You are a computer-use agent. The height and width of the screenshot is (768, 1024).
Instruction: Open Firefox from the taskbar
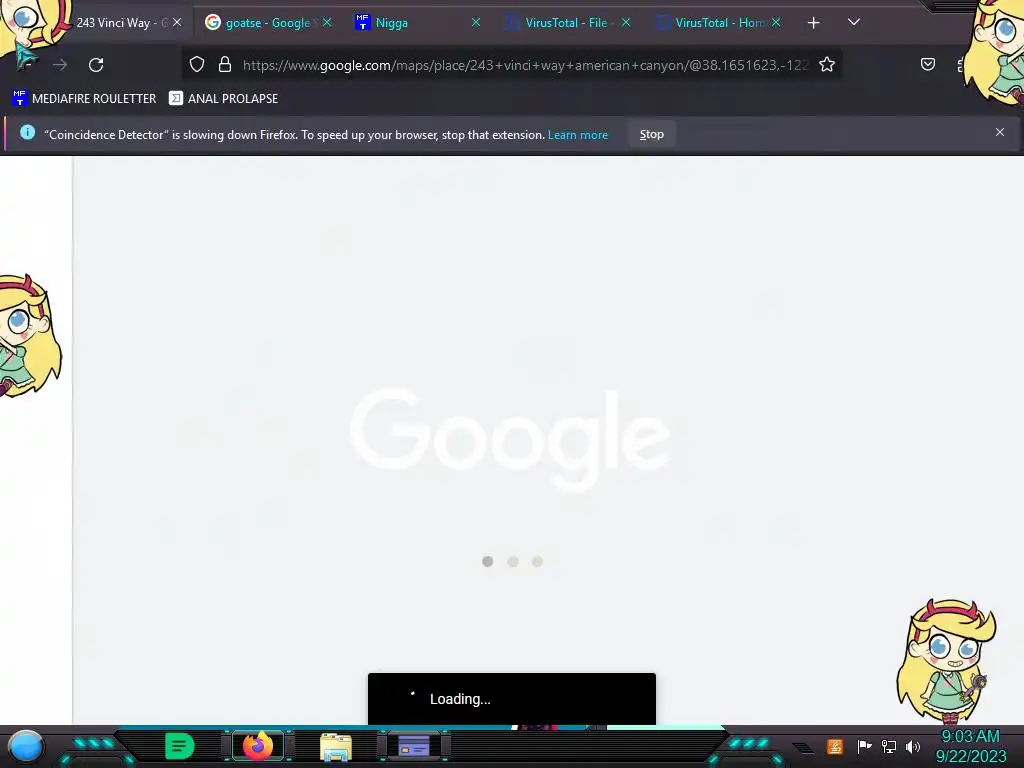click(x=257, y=746)
